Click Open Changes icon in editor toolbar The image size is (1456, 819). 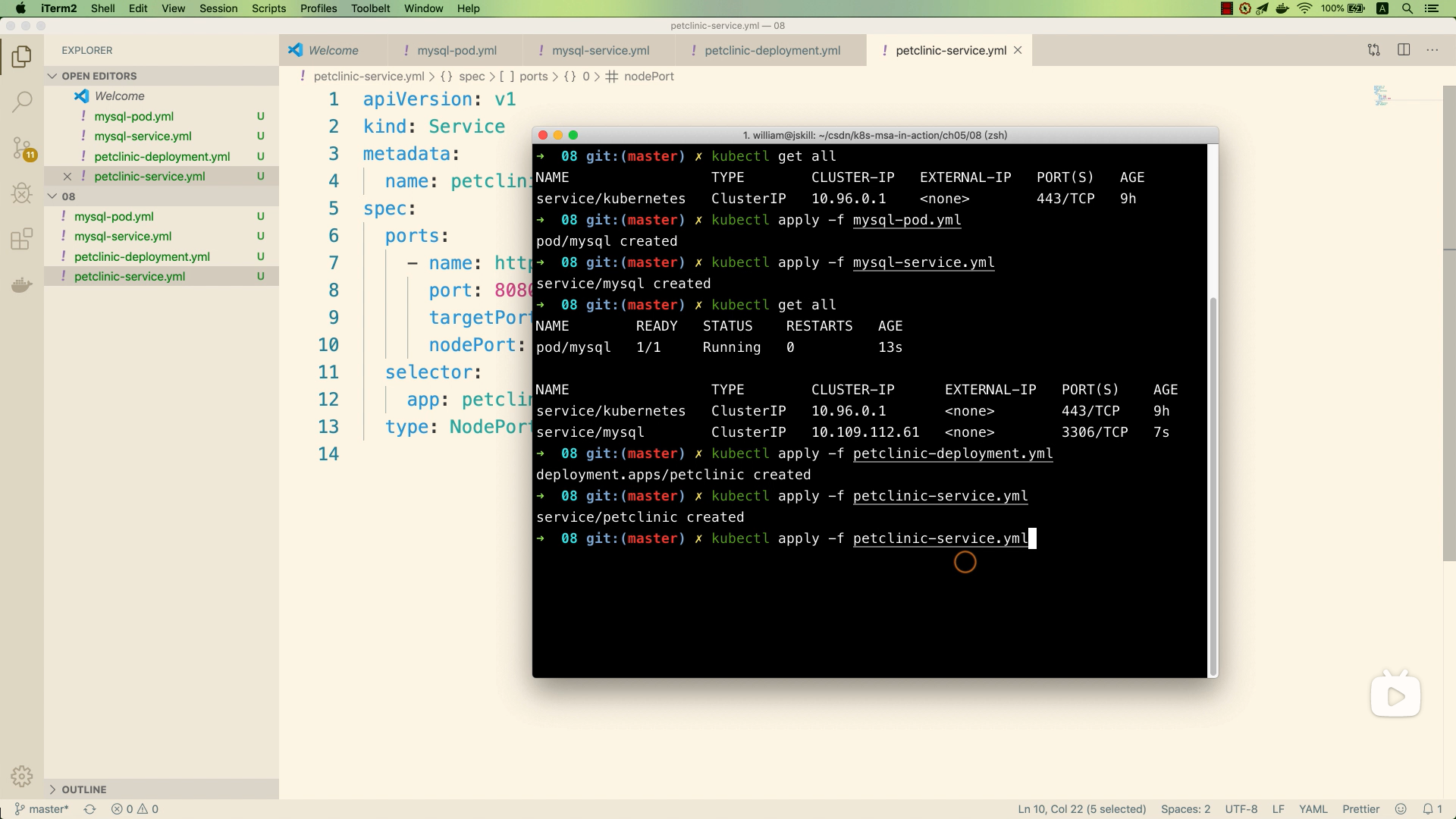coord(1373,50)
